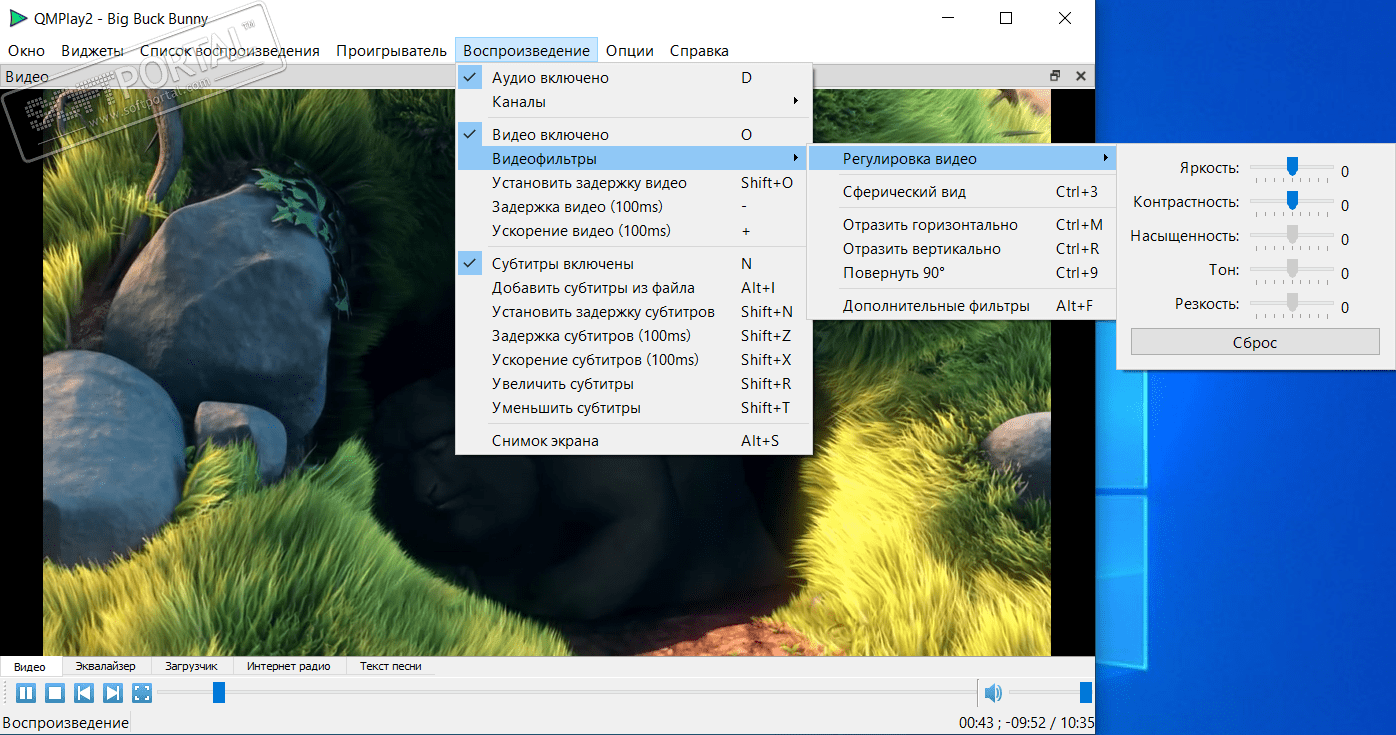Image resolution: width=1396 pixels, height=735 pixels.
Task: Click the Насыщенность slider
Action: coord(1292,235)
